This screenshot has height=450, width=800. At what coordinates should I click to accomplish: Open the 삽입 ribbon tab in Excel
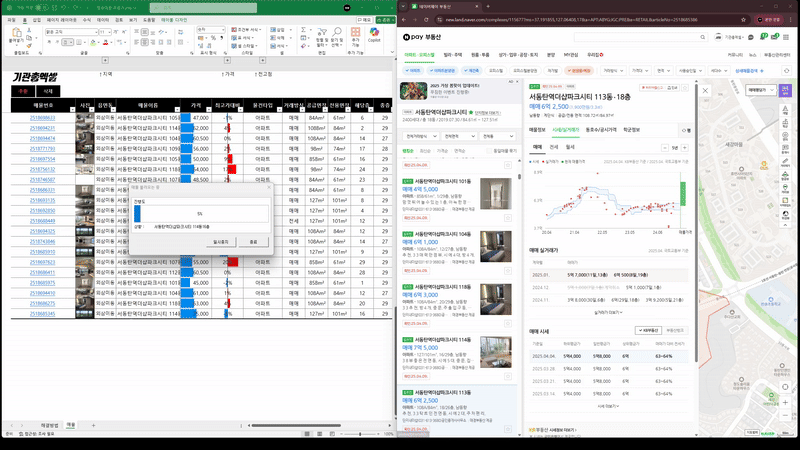(37, 20)
